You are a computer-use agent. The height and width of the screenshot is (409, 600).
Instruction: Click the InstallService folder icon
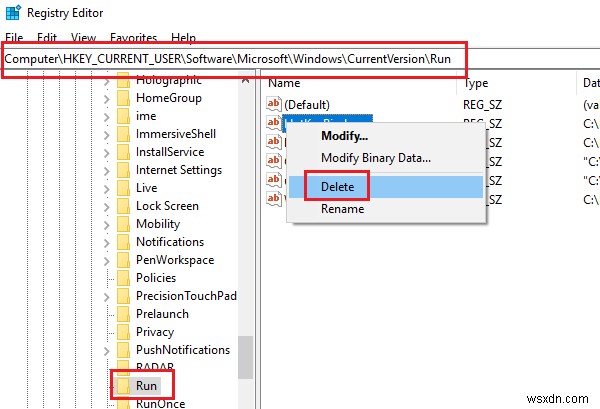tap(123, 152)
